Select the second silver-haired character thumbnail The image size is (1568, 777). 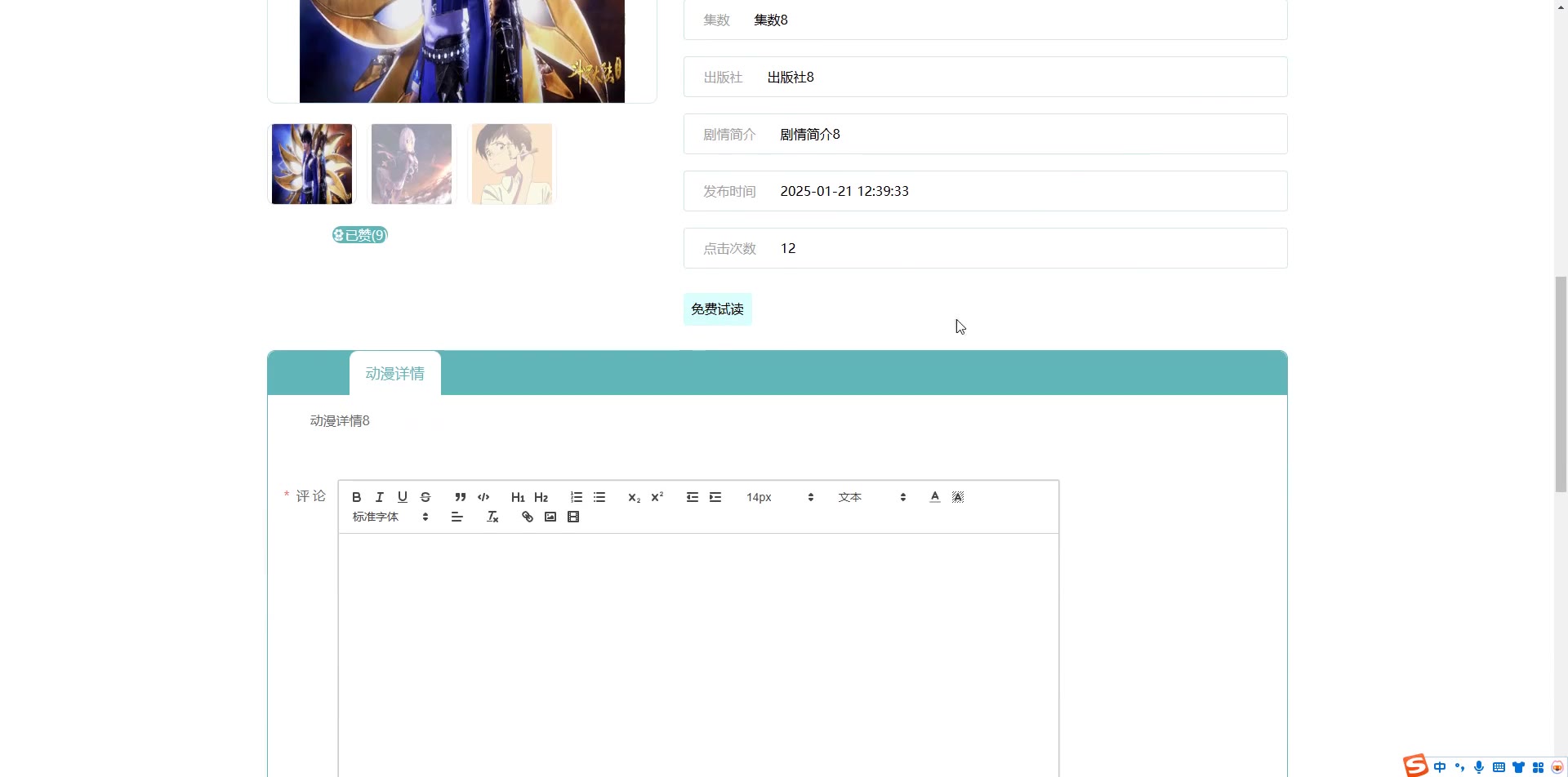coord(412,164)
